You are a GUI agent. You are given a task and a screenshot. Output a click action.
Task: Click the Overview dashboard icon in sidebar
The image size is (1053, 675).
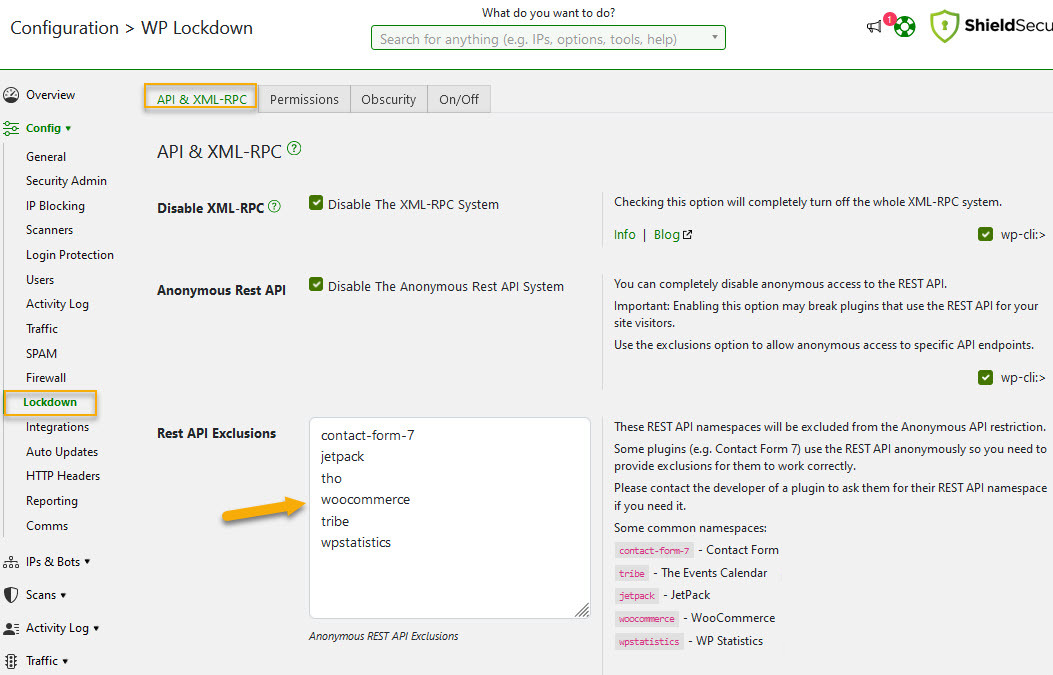tap(11, 95)
